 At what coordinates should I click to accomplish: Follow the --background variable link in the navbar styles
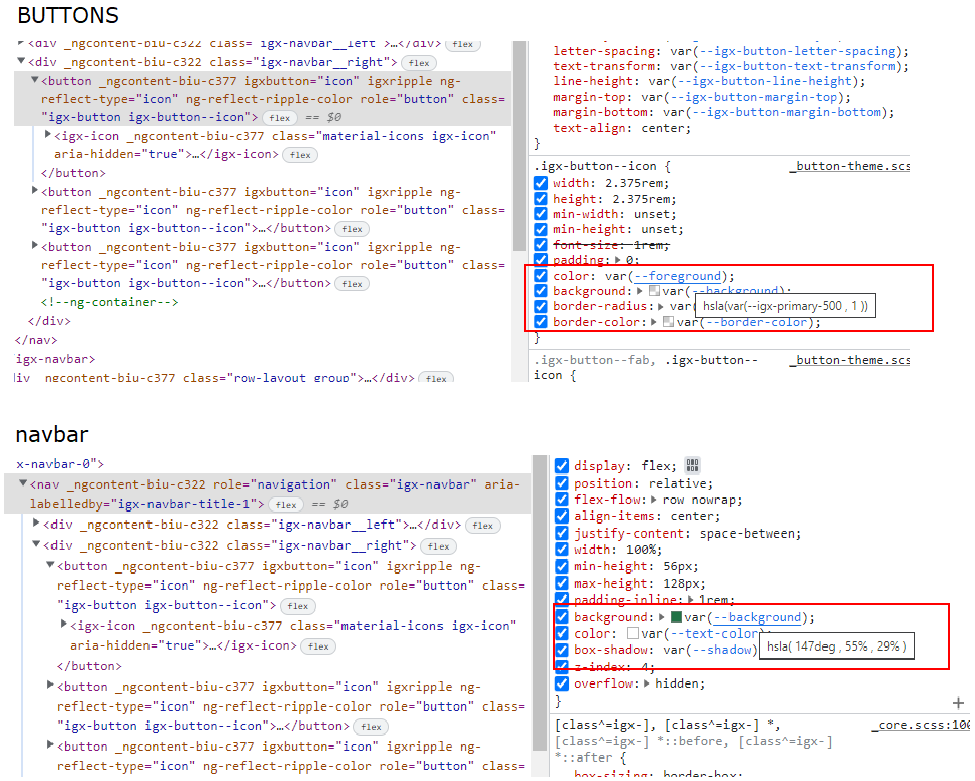[x=757, y=617]
